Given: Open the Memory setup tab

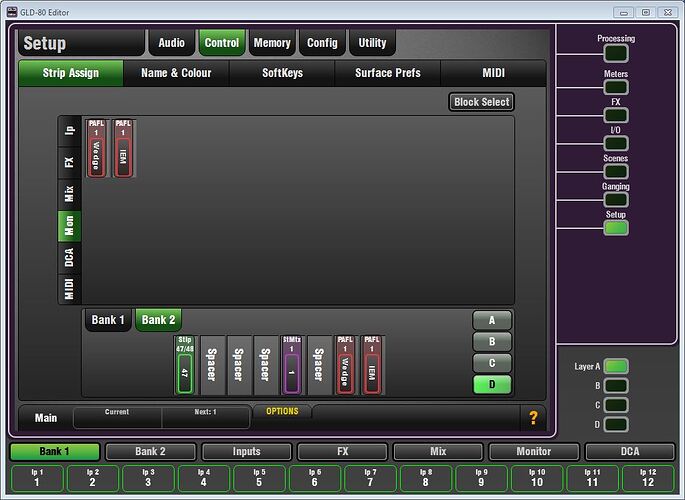Looking at the screenshot, I should tap(272, 43).
